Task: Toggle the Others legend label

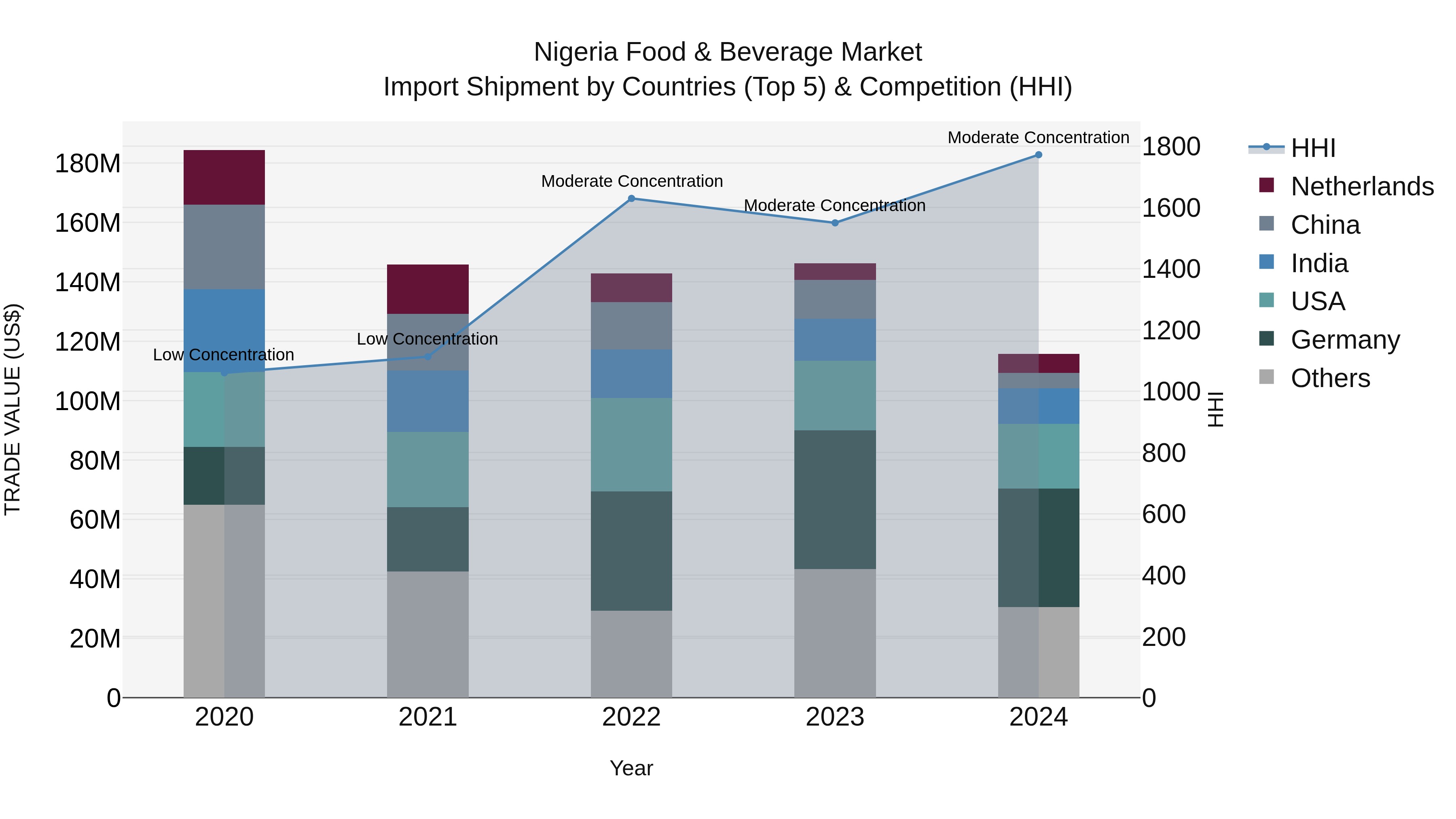Action: click(1331, 378)
